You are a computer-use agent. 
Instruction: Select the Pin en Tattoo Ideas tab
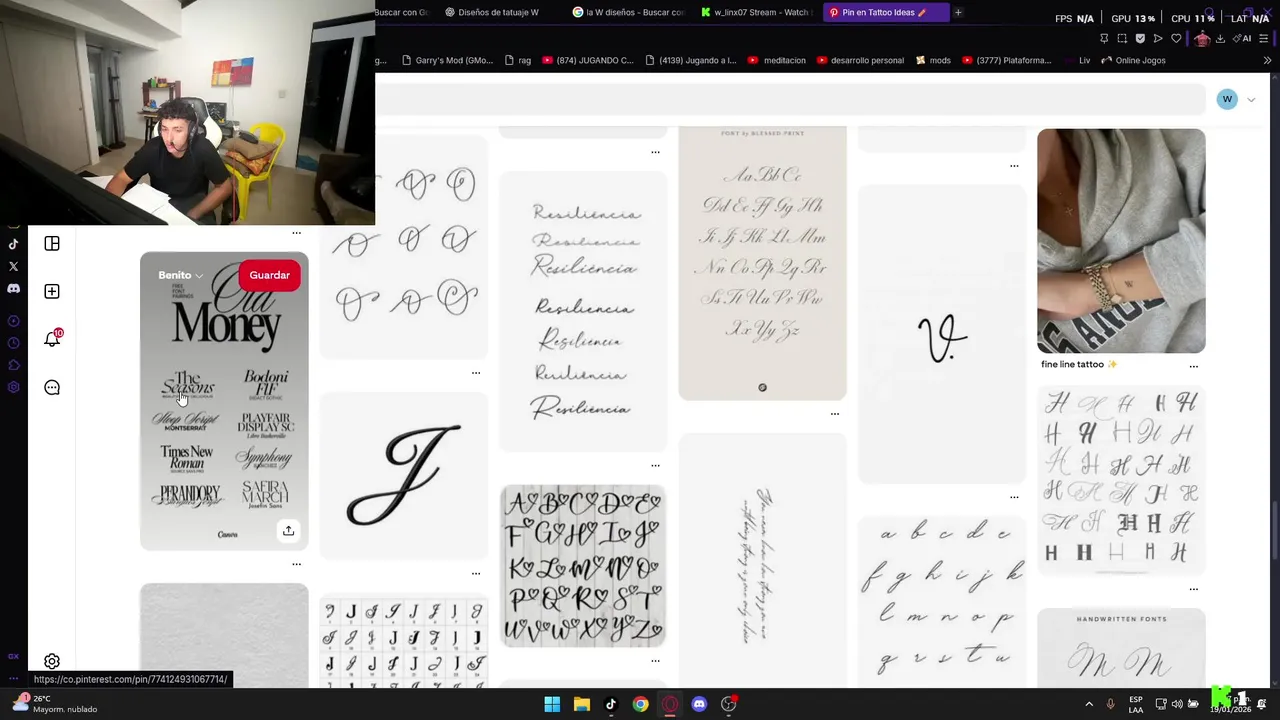(884, 12)
